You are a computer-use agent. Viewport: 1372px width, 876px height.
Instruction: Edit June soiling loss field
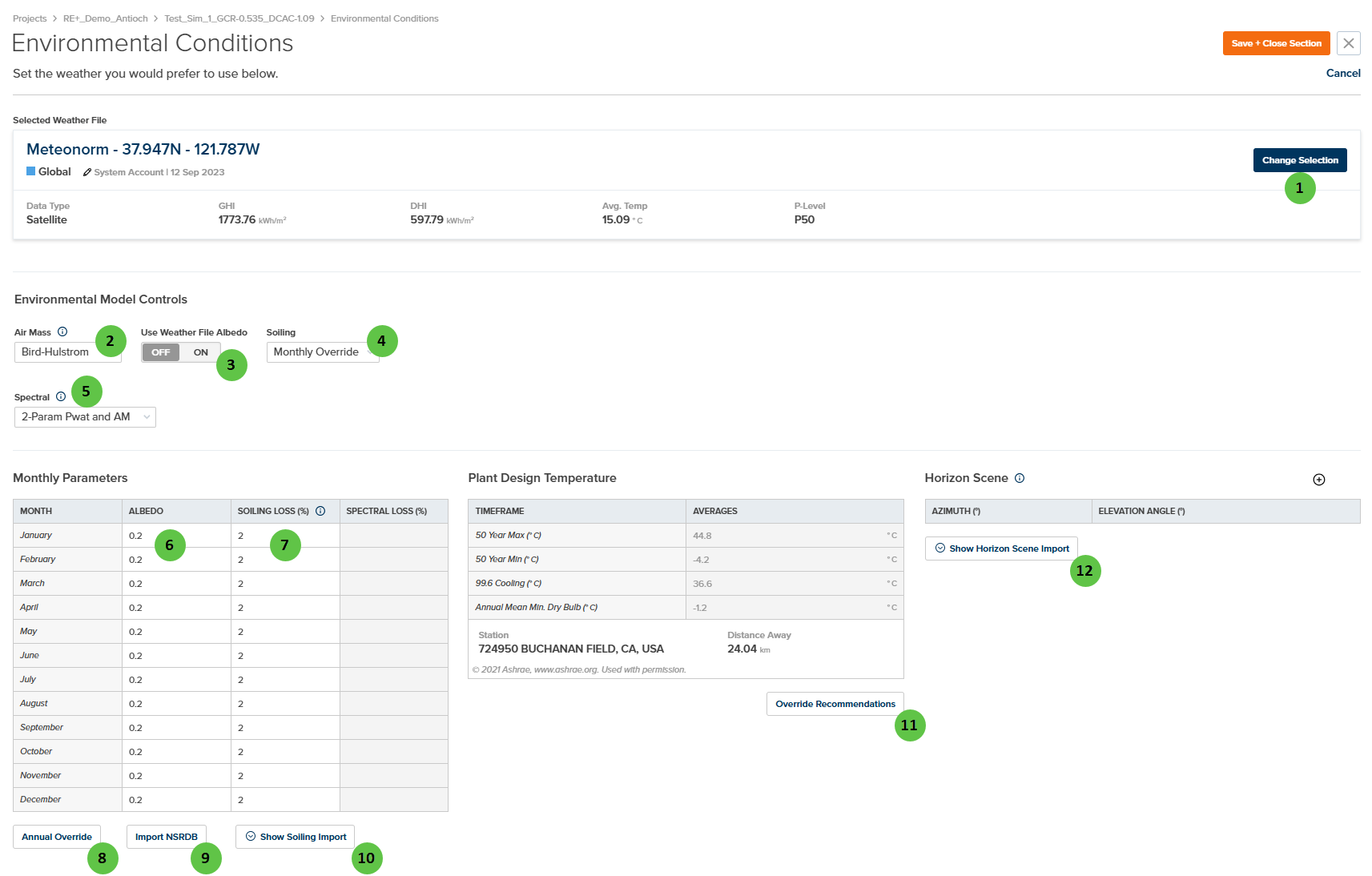pyautogui.click(x=285, y=656)
